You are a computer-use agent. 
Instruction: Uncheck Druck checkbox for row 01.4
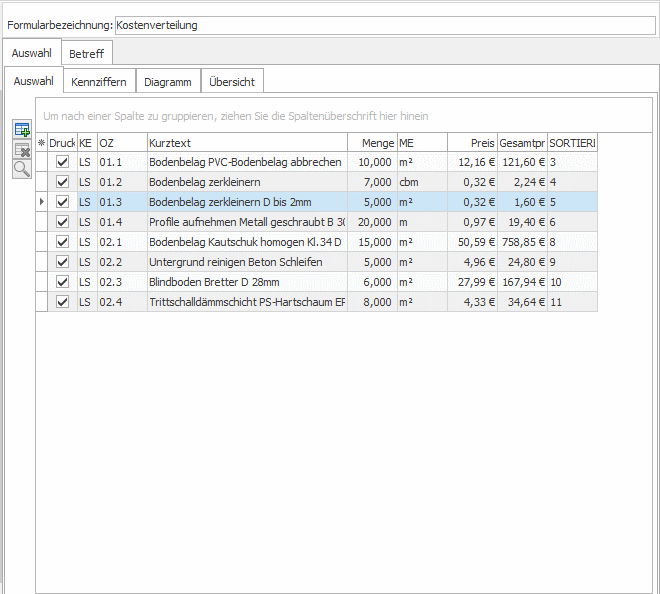click(62, 222)
